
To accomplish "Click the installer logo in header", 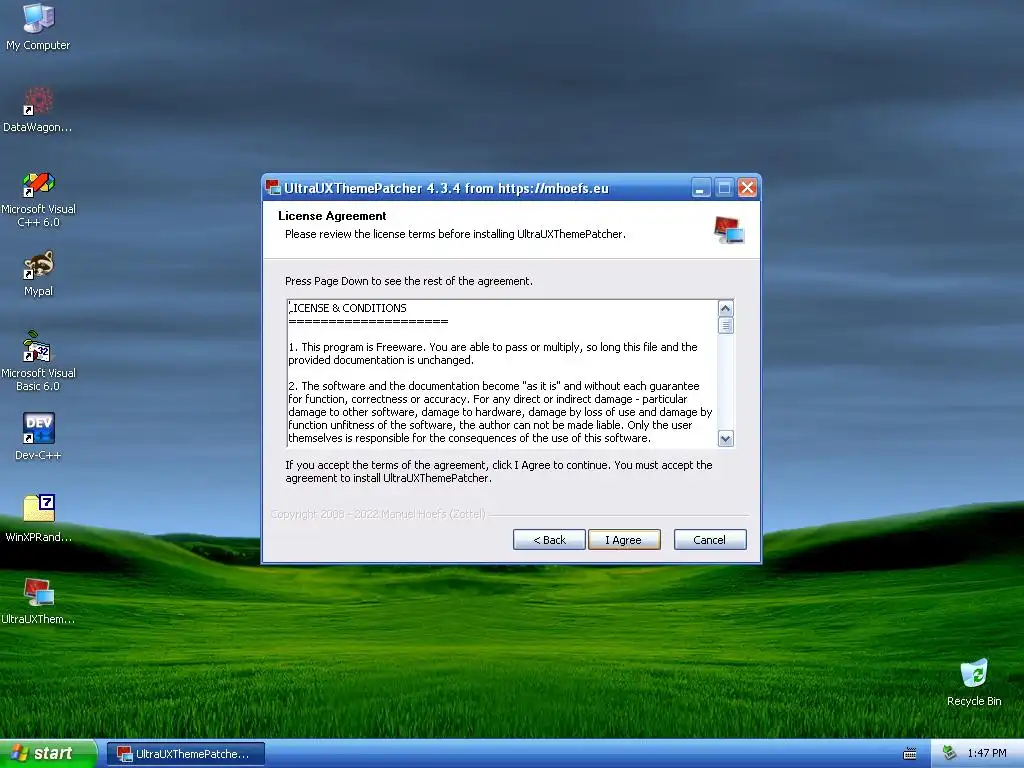I will (x=729, y=230).
